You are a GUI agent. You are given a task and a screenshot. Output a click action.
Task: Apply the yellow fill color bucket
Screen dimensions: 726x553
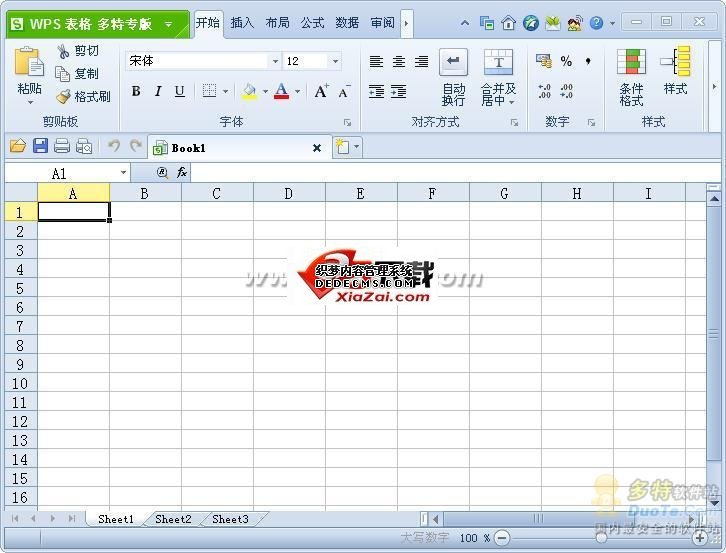(249, 91)
